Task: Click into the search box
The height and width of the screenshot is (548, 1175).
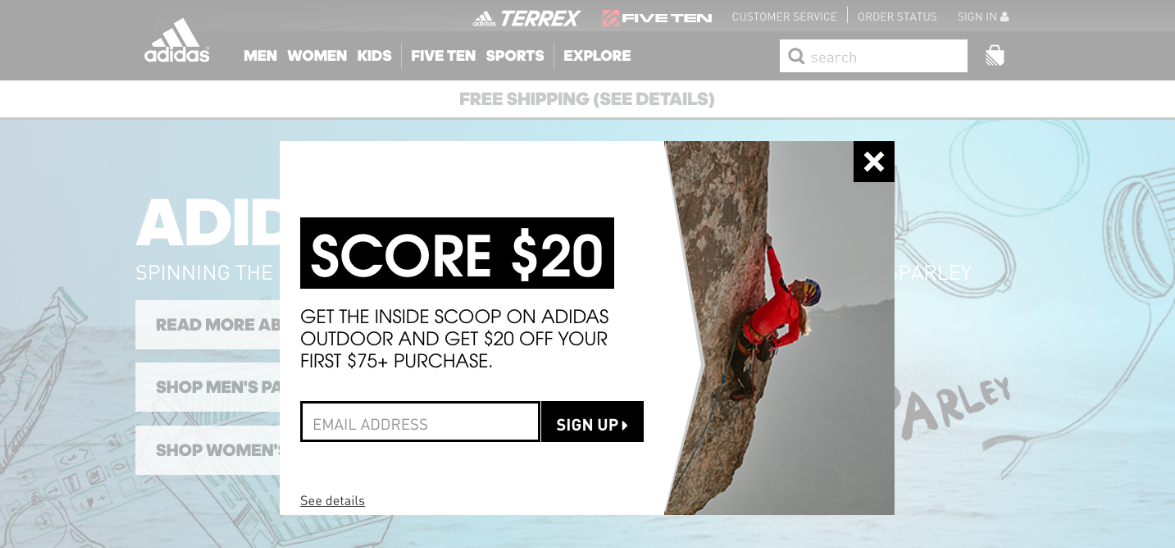Action: [x=874, y=56]
